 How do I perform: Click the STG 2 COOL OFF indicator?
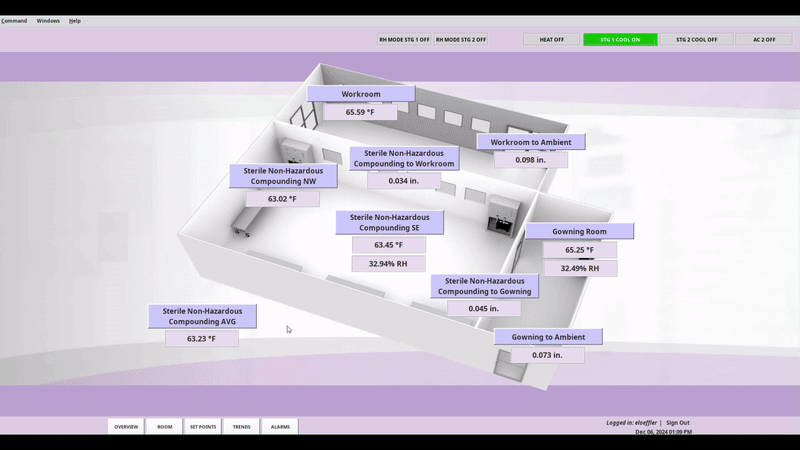696,40
